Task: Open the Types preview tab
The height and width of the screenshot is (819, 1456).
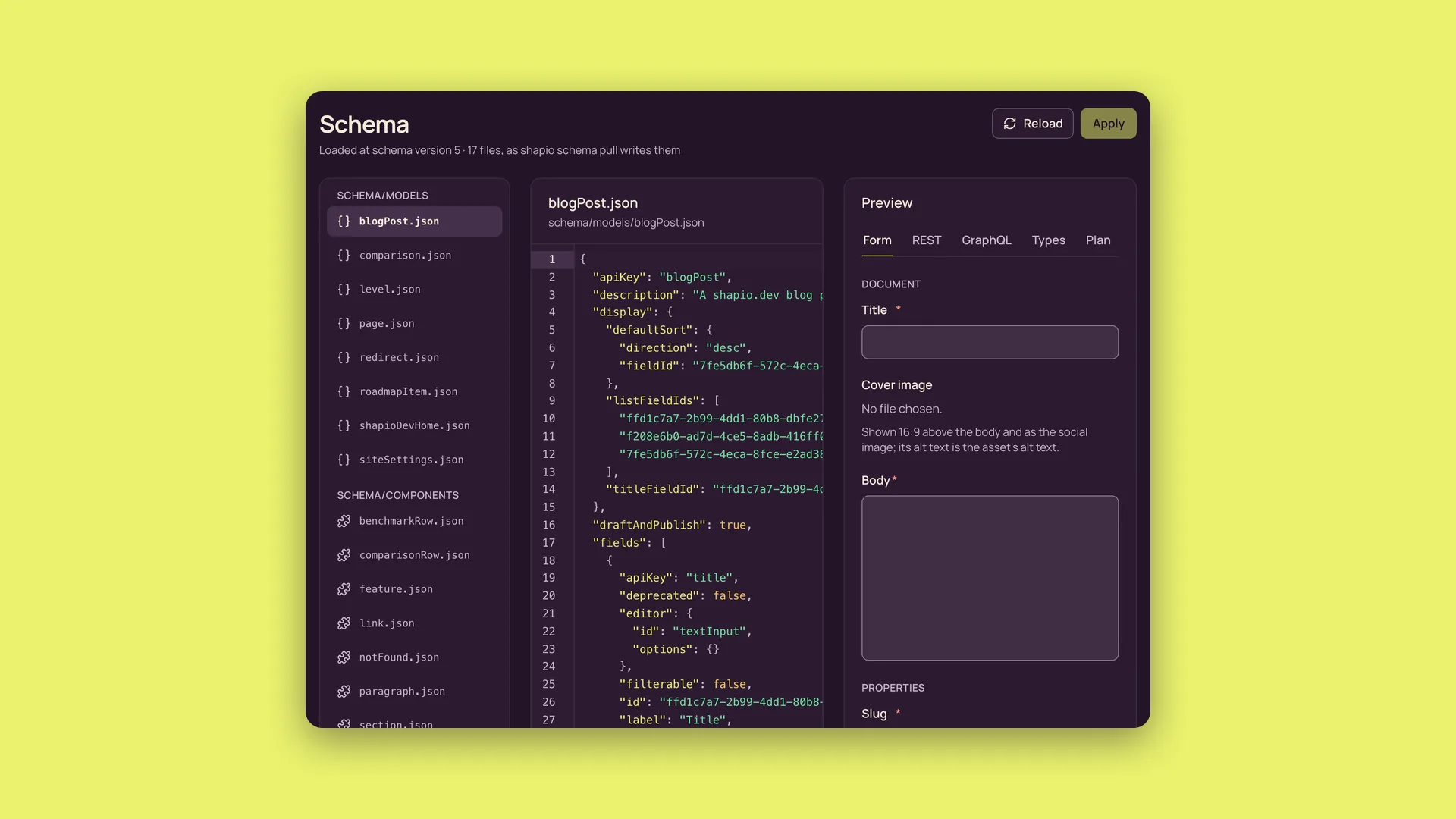Action: click(x=1048, y=240)
